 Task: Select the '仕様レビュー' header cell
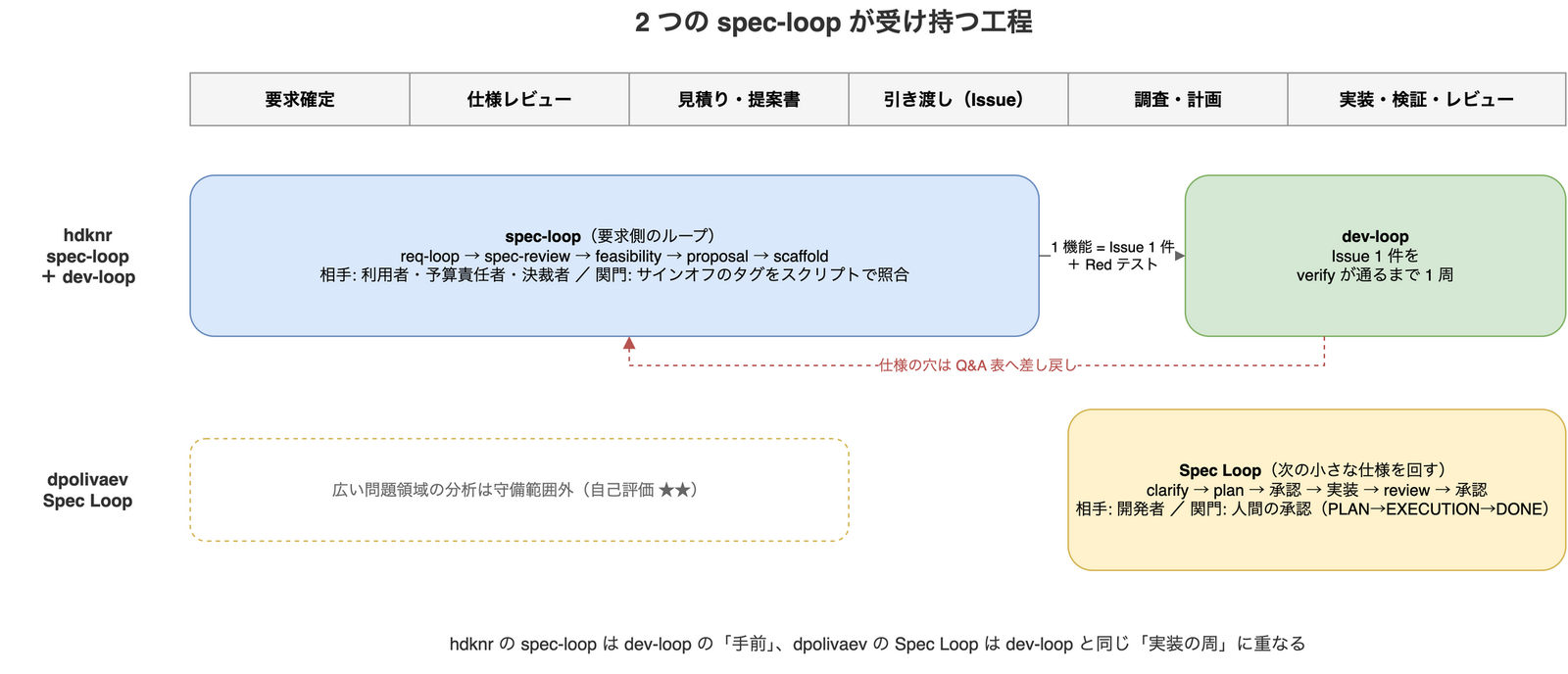point(519,99)
